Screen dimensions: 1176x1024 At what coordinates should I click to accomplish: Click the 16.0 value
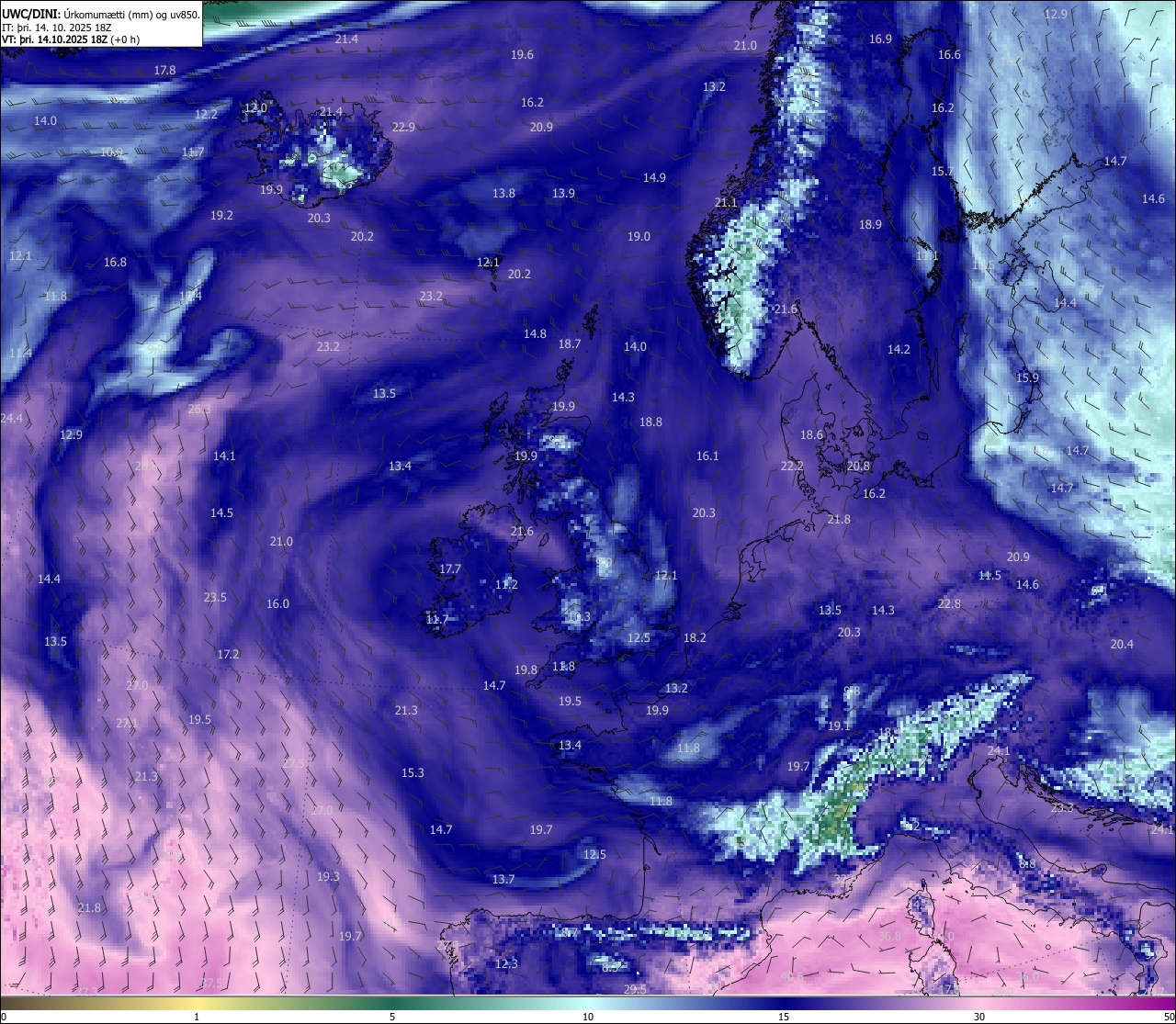click(x=277, y=604)
